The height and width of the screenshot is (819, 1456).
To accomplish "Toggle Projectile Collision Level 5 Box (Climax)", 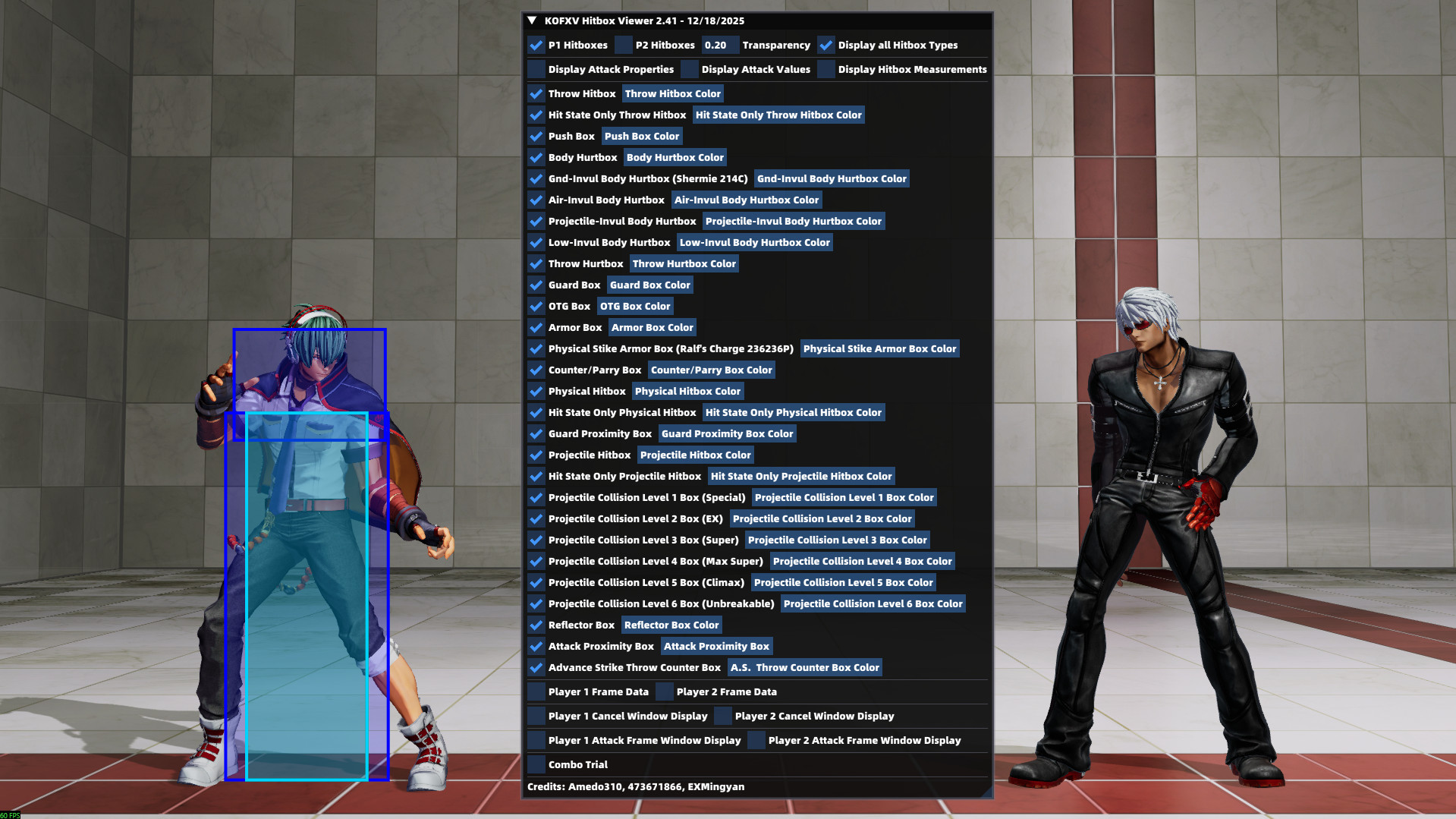I will [536, 582].
